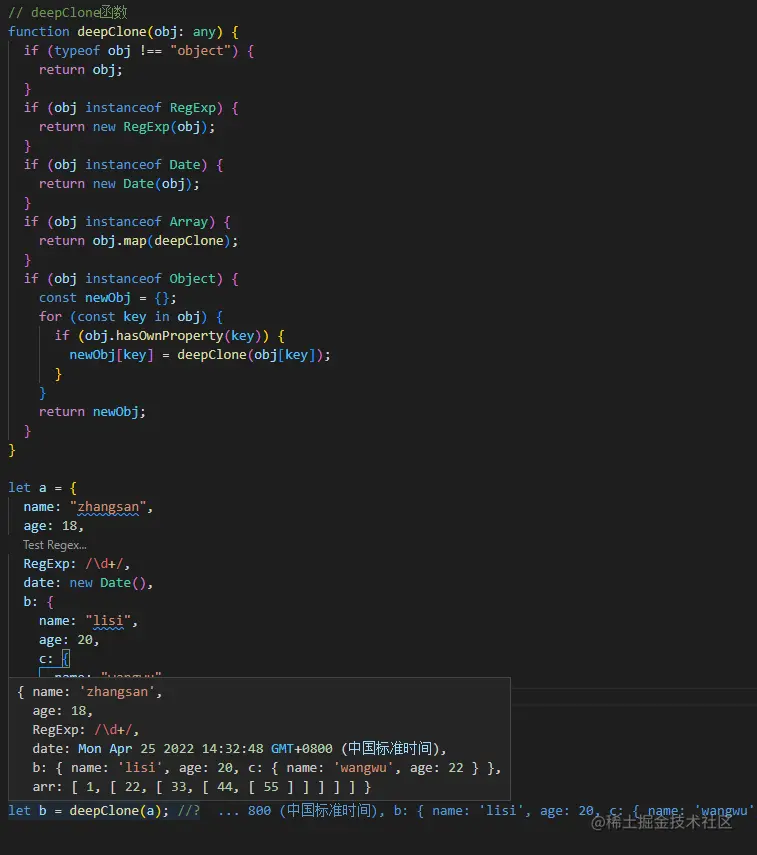Click the "object" string literal
This screenshot has height=855, width=757.
pos(200,51)
